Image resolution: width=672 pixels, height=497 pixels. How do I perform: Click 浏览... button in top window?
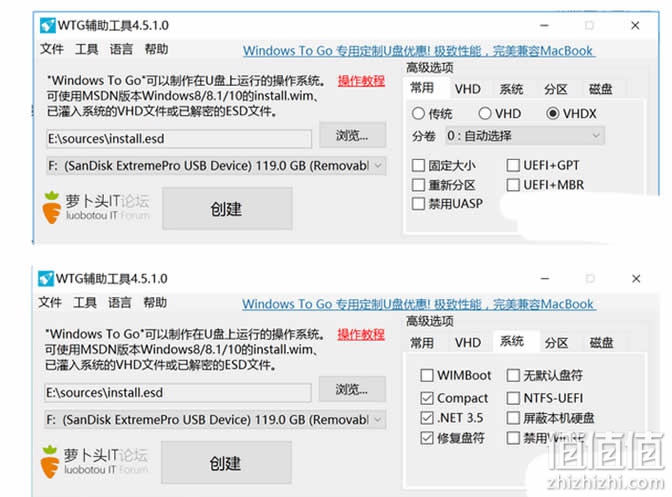(x=352, y=135)
